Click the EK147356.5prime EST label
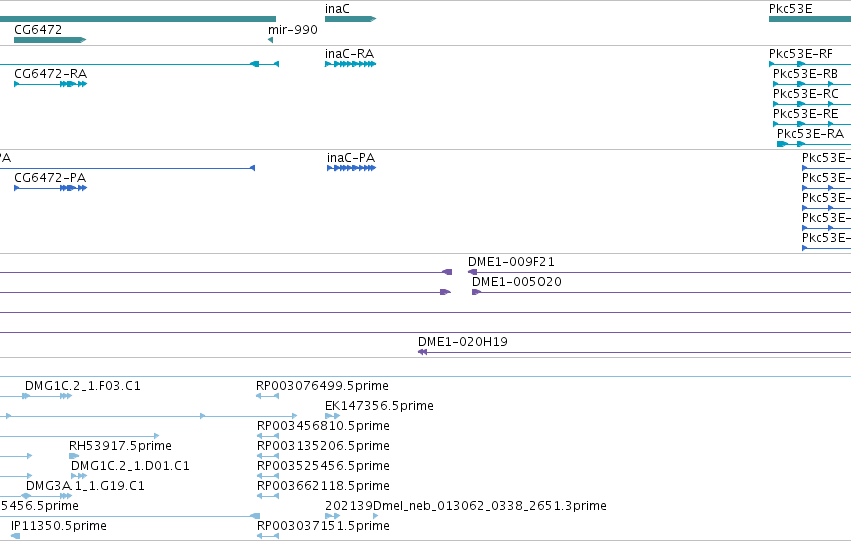851x541 pixels. (x=379, y=406)
